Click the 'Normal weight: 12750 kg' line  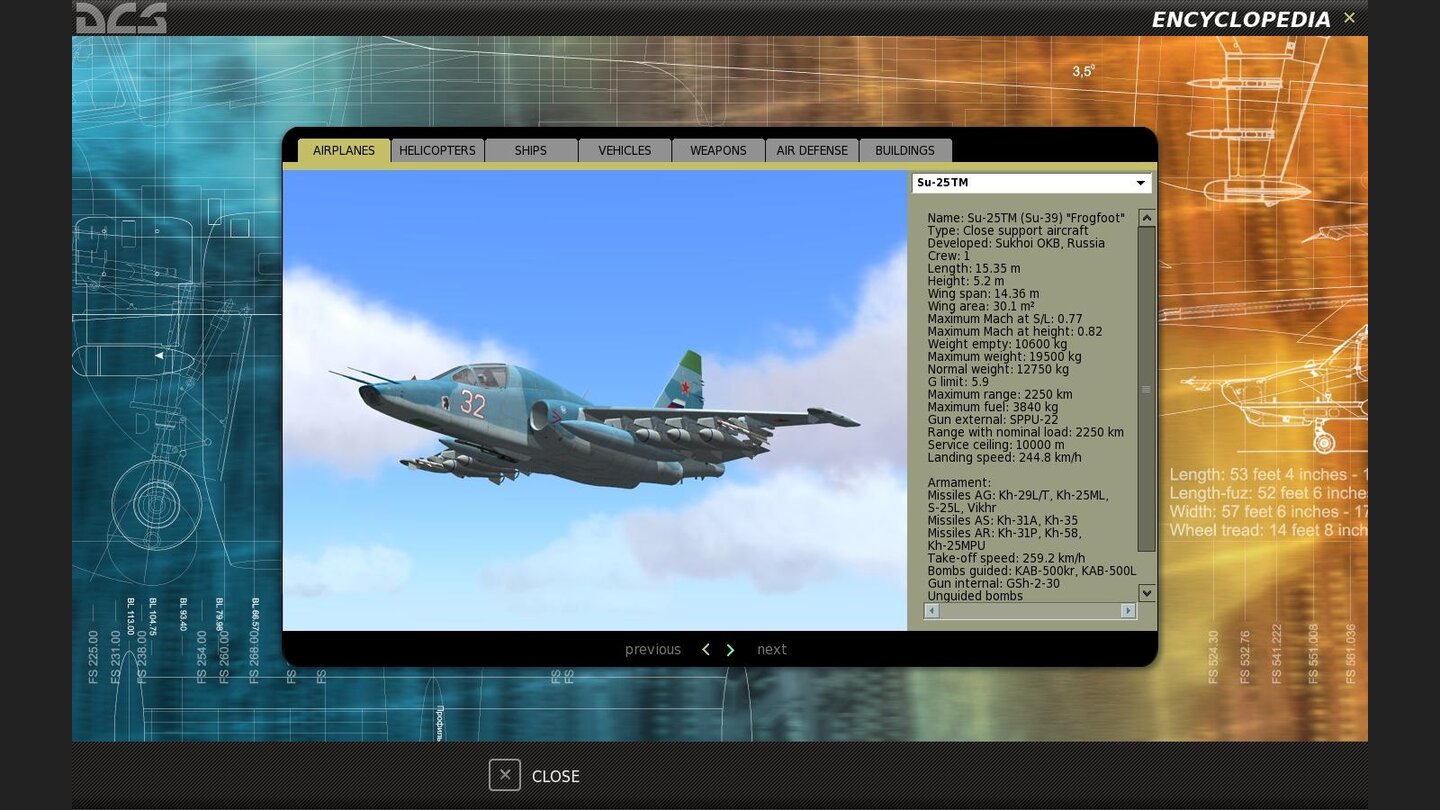tap(997, 369)
